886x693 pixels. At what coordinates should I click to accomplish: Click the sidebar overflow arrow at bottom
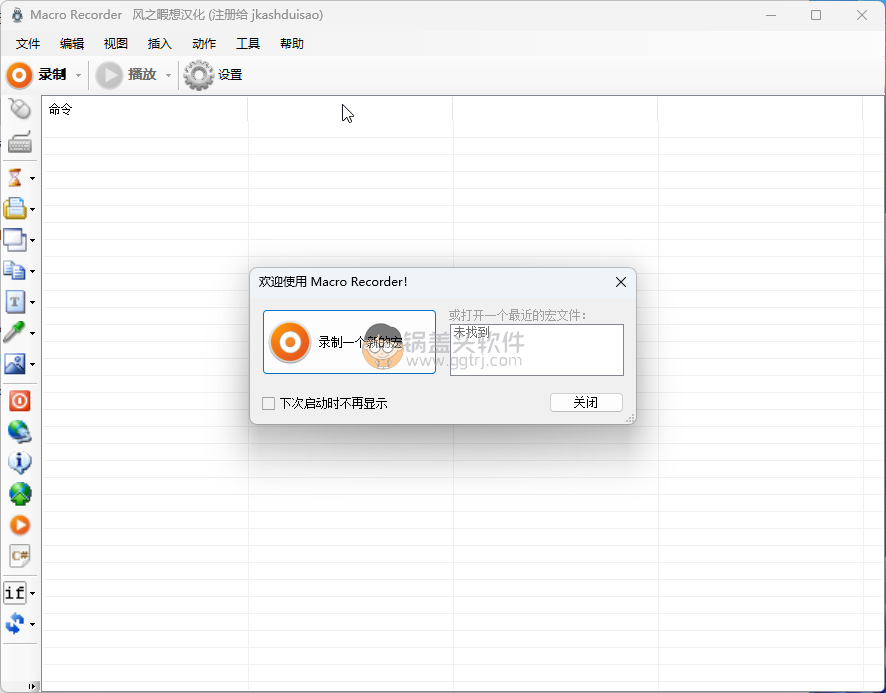coord(32,686)
